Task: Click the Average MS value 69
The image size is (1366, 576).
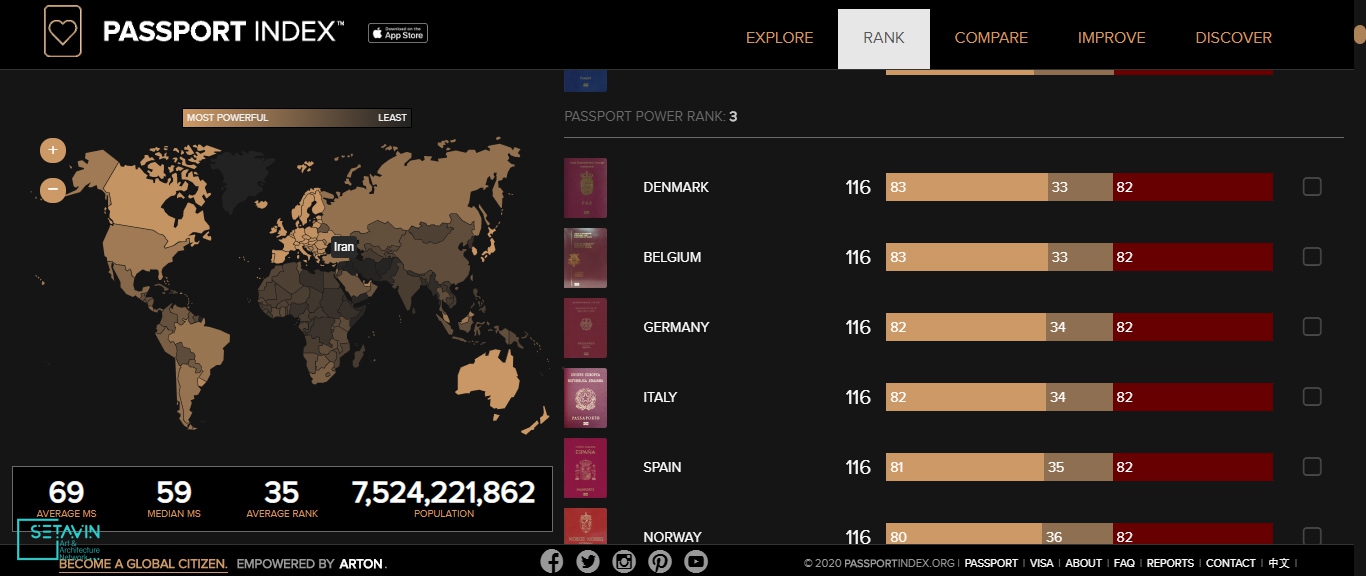Action: 66,492
